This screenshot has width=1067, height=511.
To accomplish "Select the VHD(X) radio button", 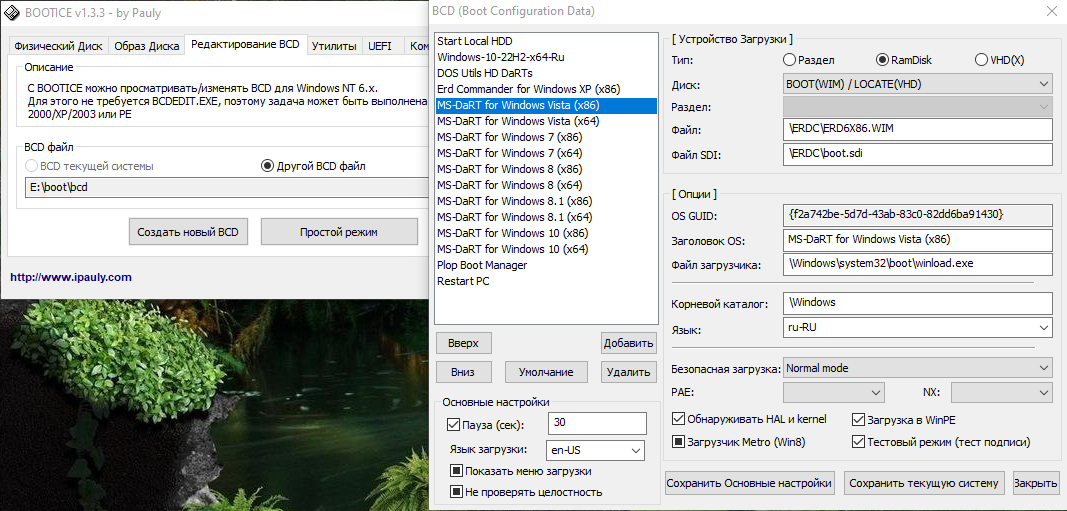I will tap(980, 60).
